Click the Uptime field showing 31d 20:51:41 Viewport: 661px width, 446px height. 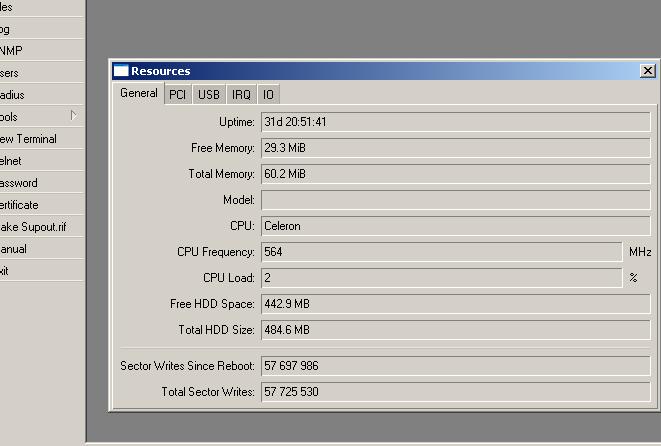(456, 122)
